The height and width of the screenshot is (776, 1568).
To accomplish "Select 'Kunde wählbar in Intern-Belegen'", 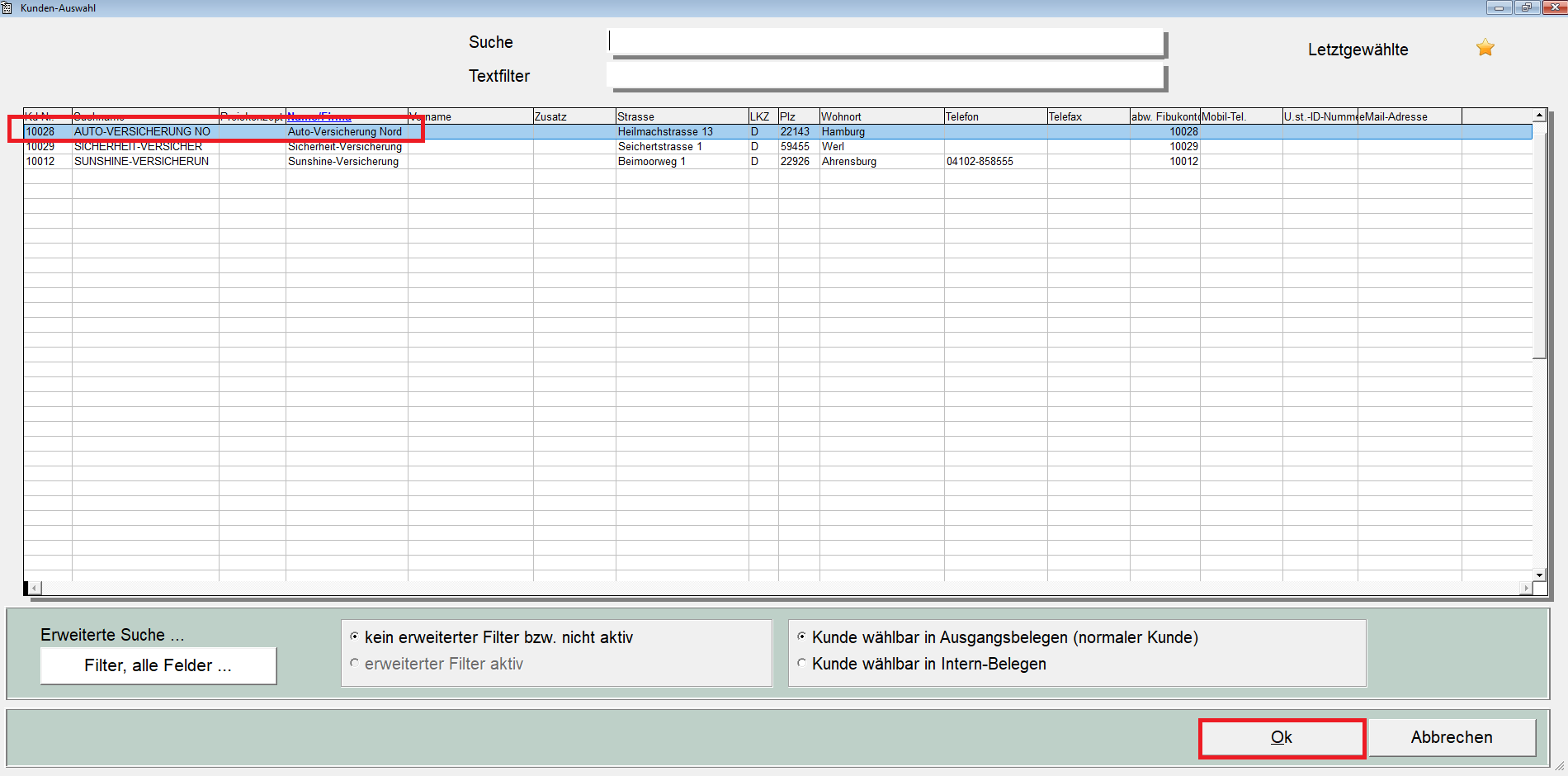I will click(922, 664).
